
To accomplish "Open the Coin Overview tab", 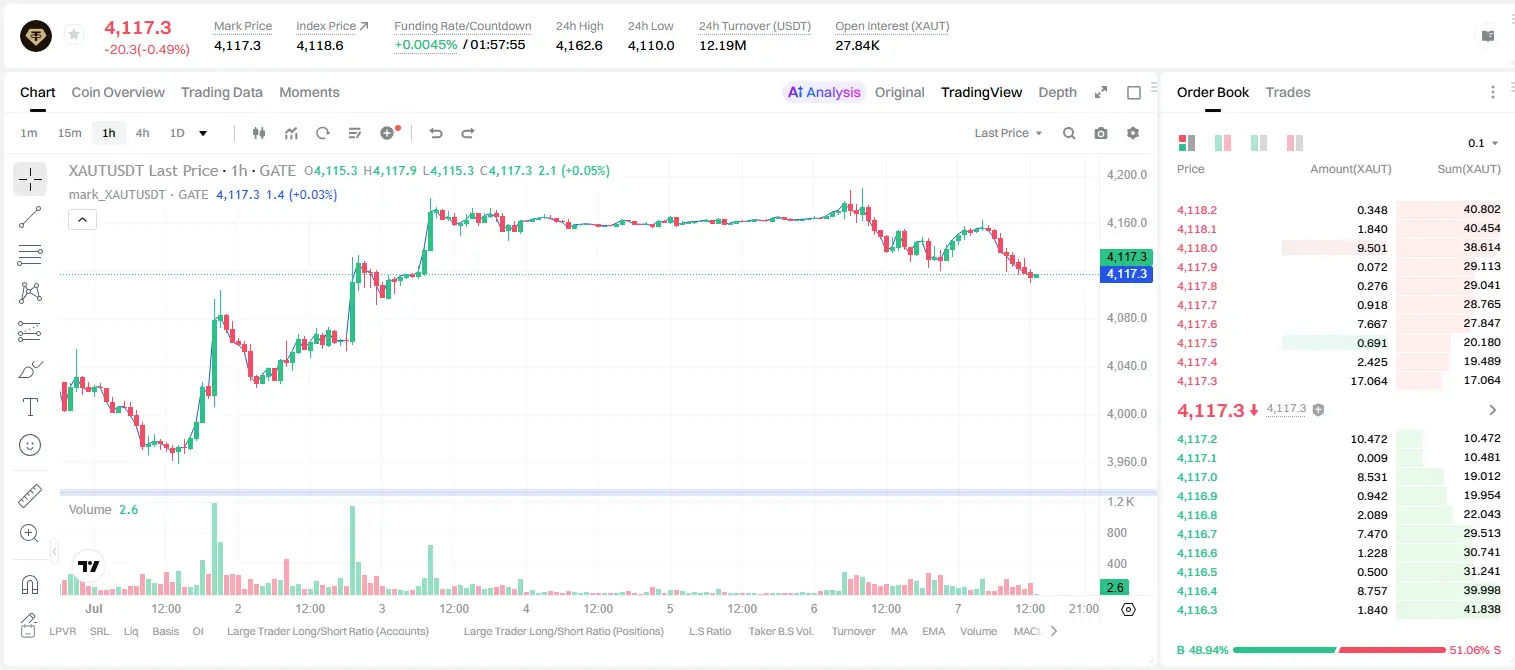I will pyautogui.click(x=118, y=92).
